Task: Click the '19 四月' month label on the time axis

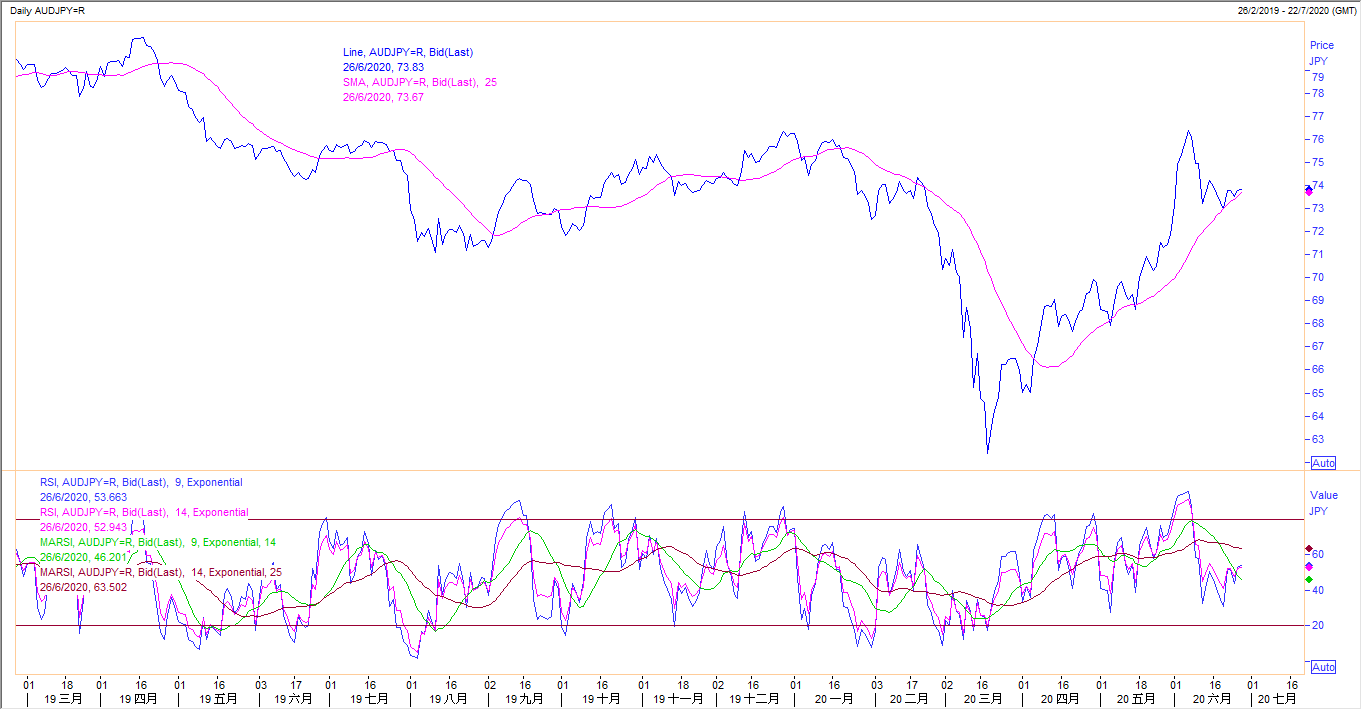Action: point(139,699)
